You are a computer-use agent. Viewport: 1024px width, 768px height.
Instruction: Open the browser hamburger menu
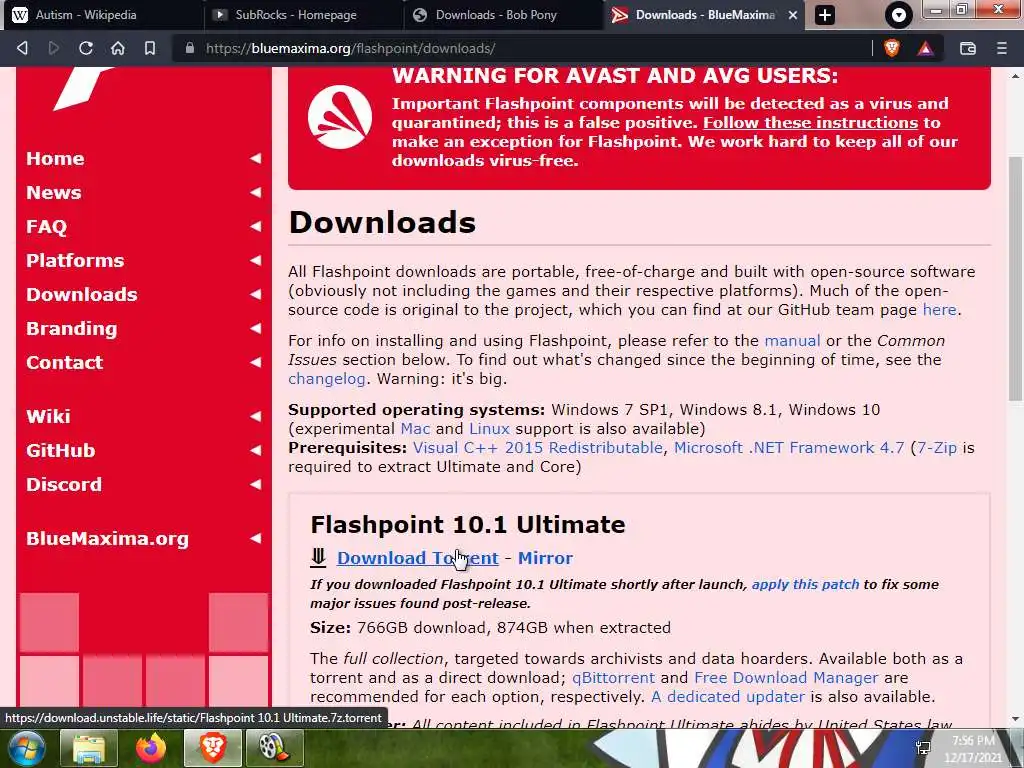coord(1001,48)
